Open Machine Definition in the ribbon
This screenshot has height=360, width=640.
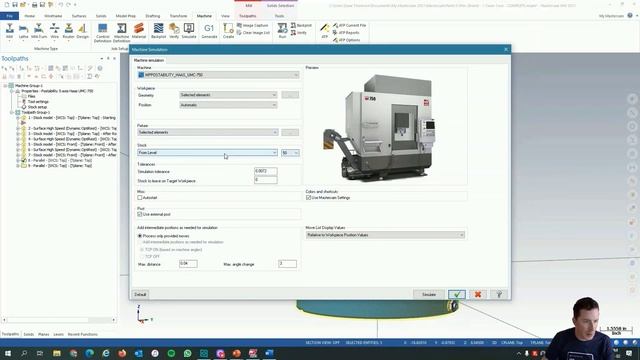(121, 33)
